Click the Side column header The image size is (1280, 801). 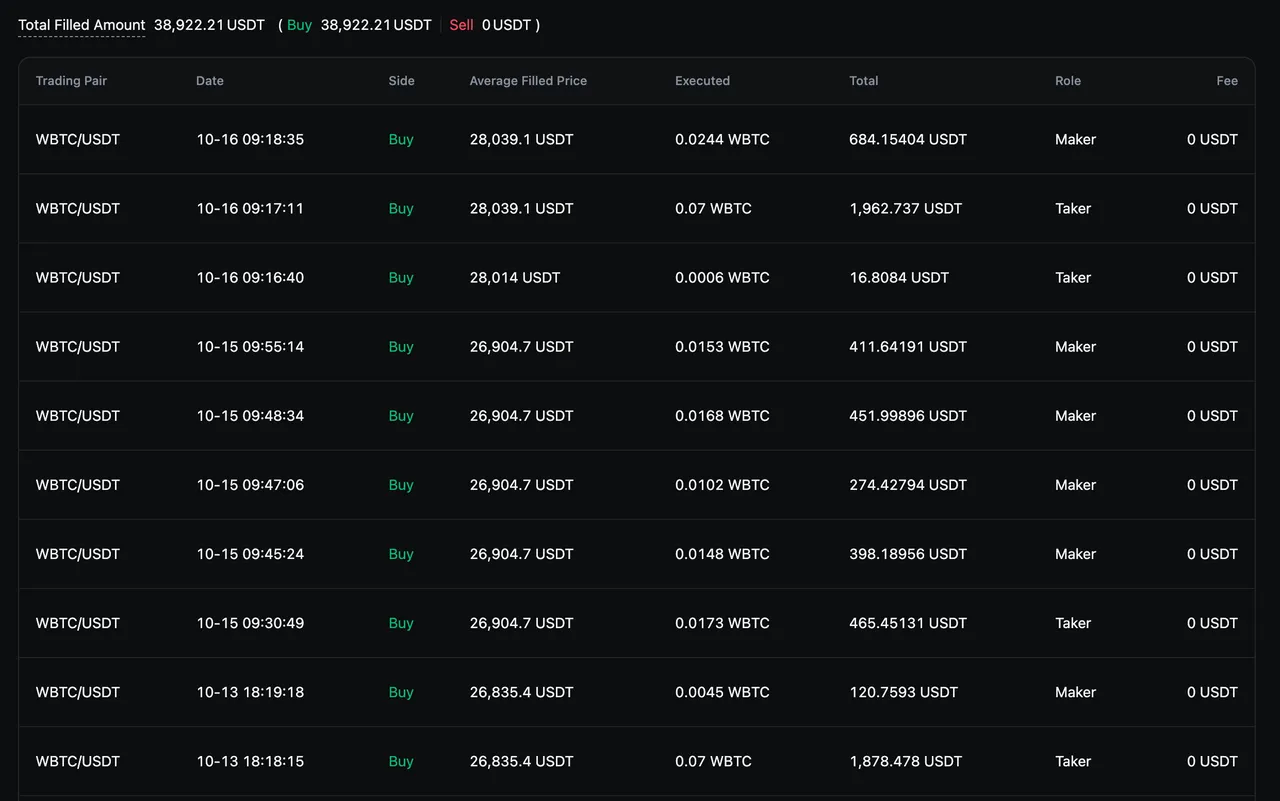point(401,81)
